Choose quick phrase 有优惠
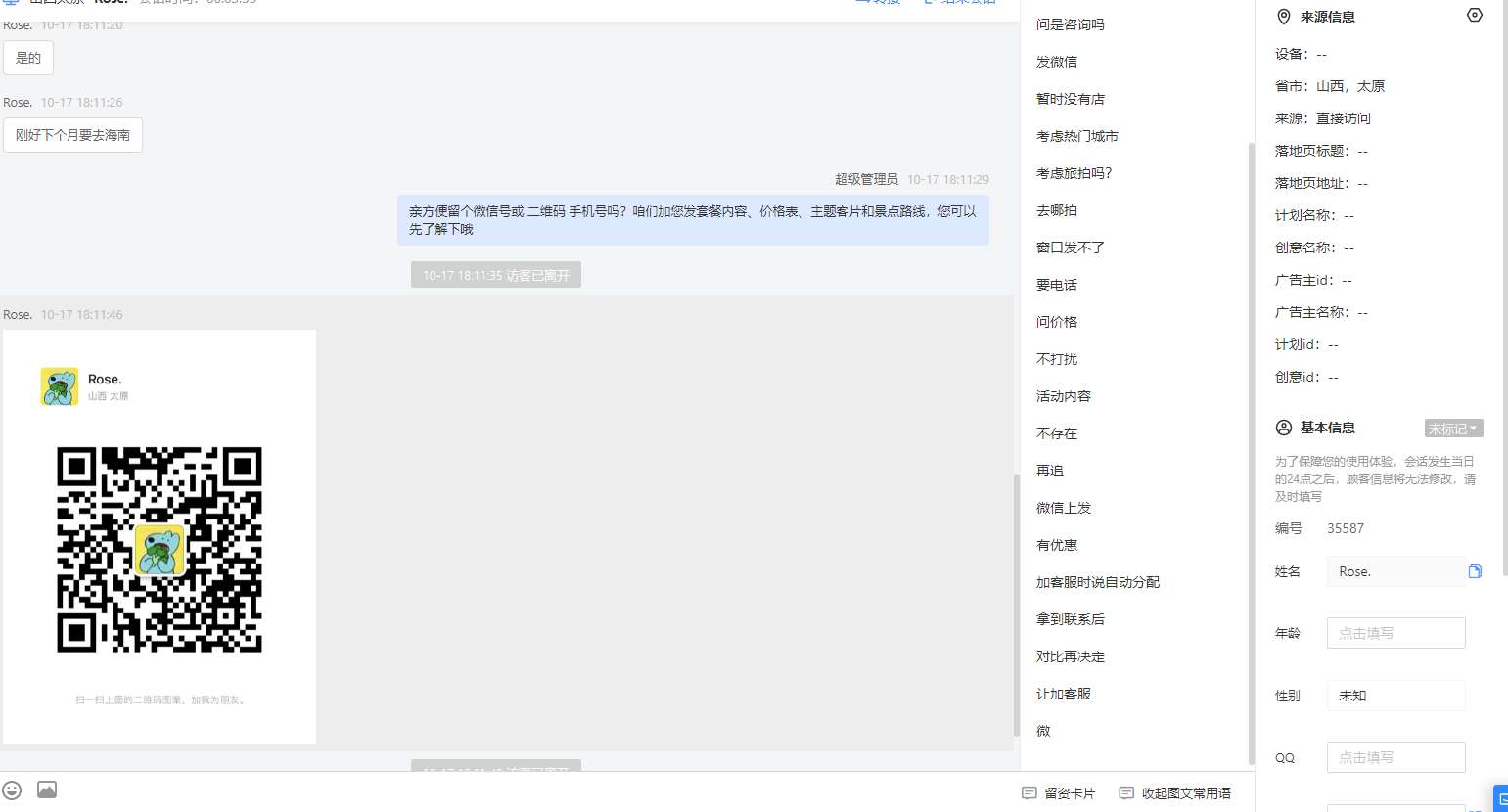 pos(1057,545)
